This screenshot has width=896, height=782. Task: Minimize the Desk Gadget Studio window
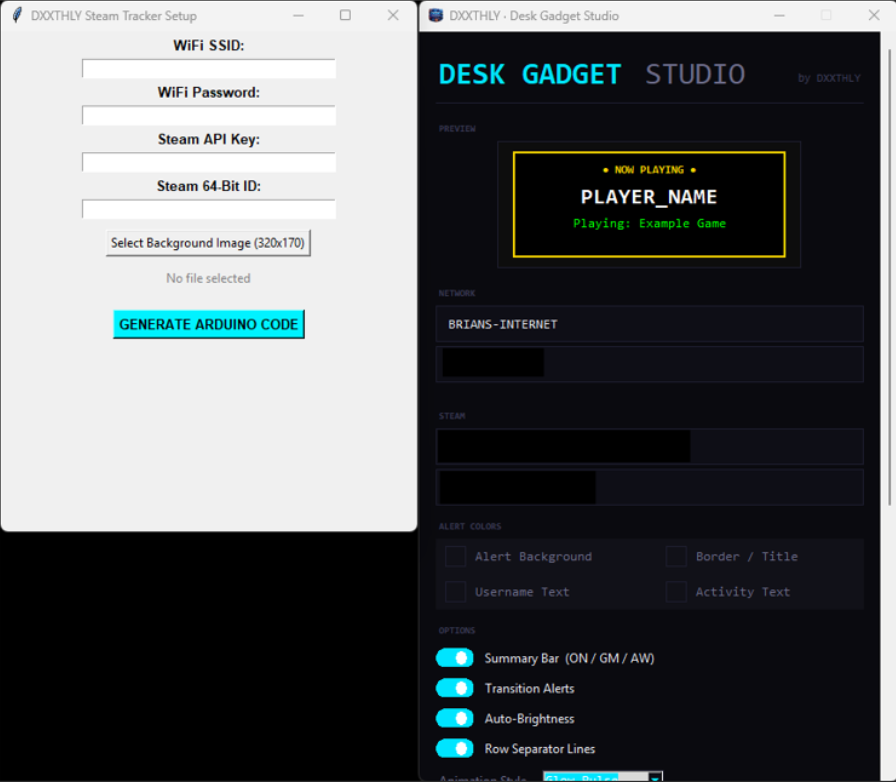coord(779,15)
